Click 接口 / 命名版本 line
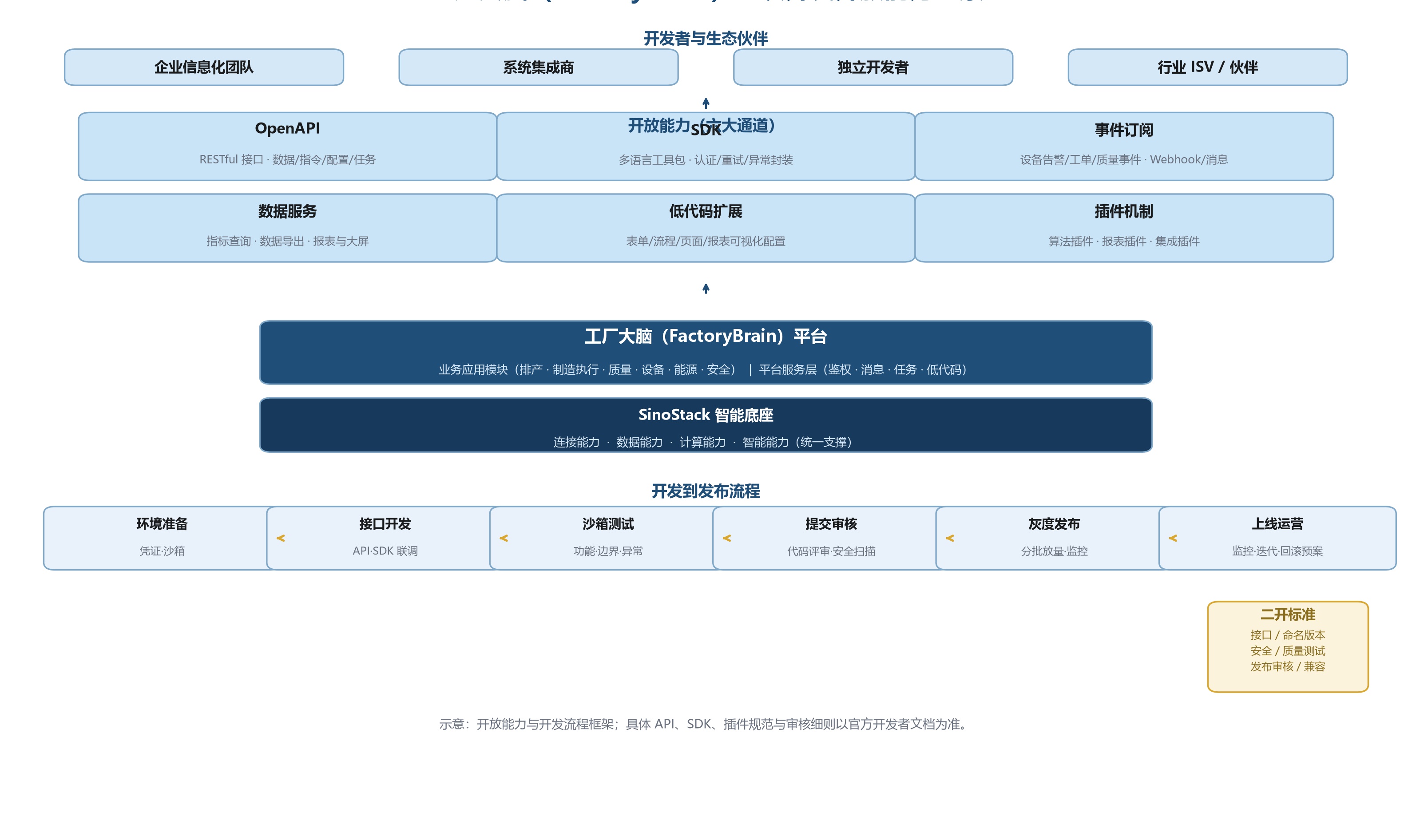Viewport: 1412px width, 840px height. pos(1288,635)
